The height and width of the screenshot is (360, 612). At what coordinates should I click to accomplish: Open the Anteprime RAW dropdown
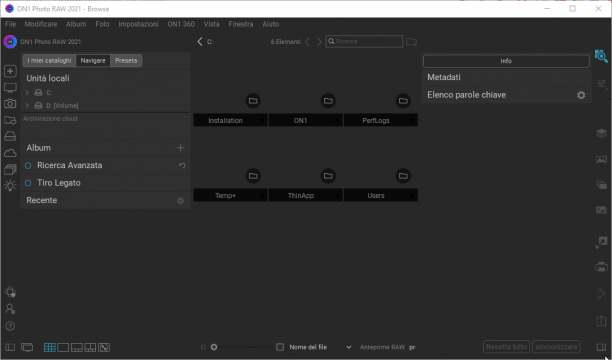412,347
